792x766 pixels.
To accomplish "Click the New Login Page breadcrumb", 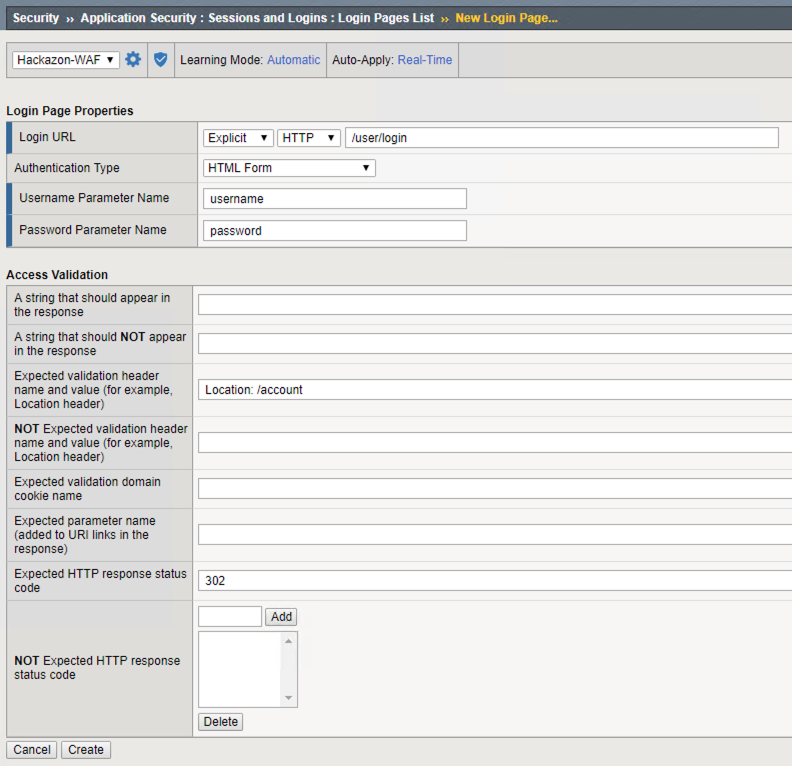I will tap(506, 18).
